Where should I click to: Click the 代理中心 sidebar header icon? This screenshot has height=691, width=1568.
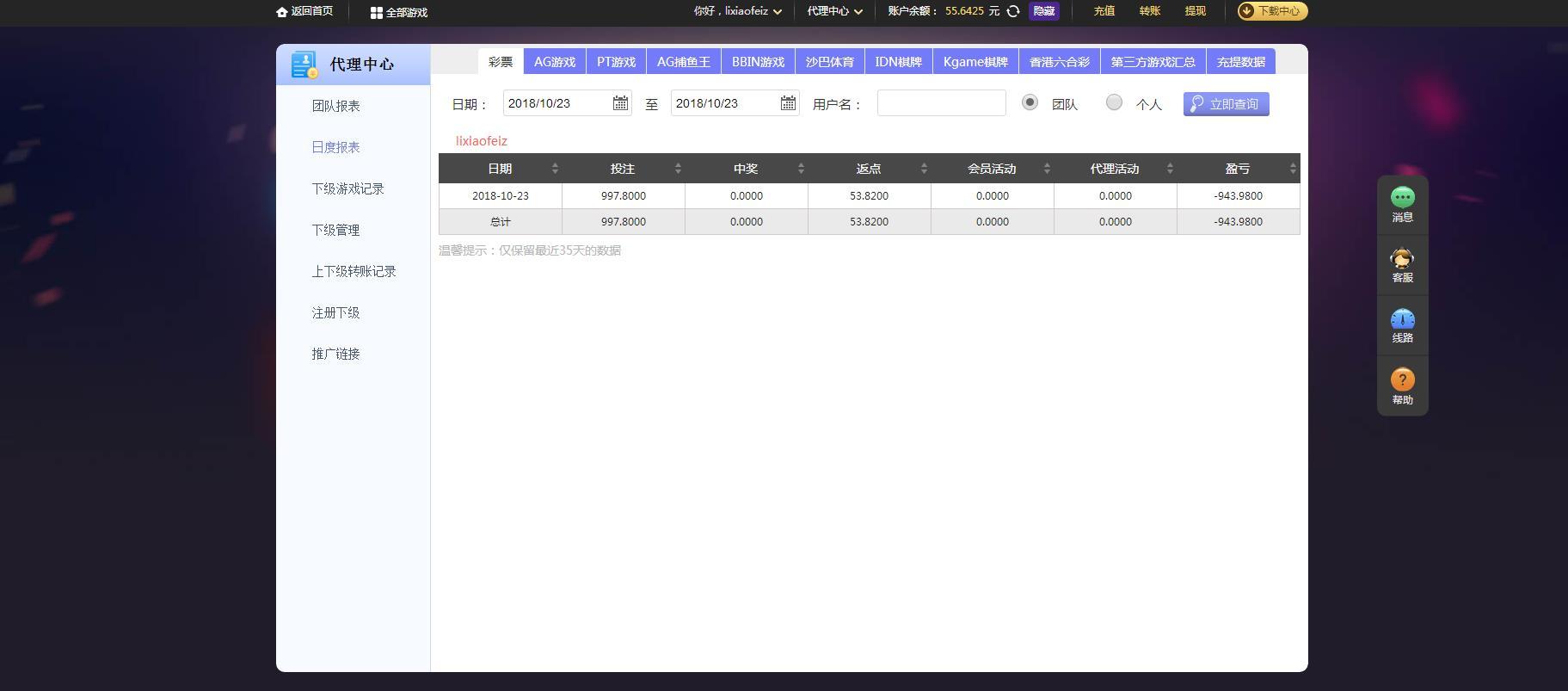(304, 65)
